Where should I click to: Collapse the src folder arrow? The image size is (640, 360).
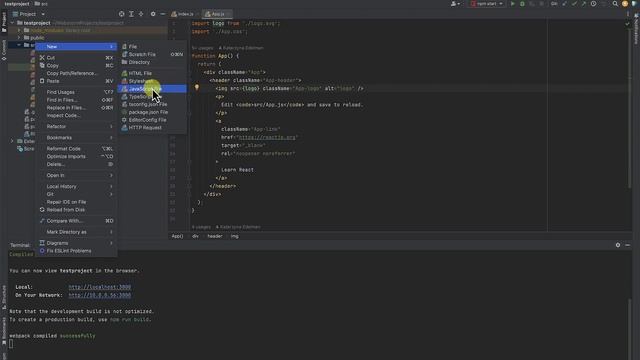[19, 45]
